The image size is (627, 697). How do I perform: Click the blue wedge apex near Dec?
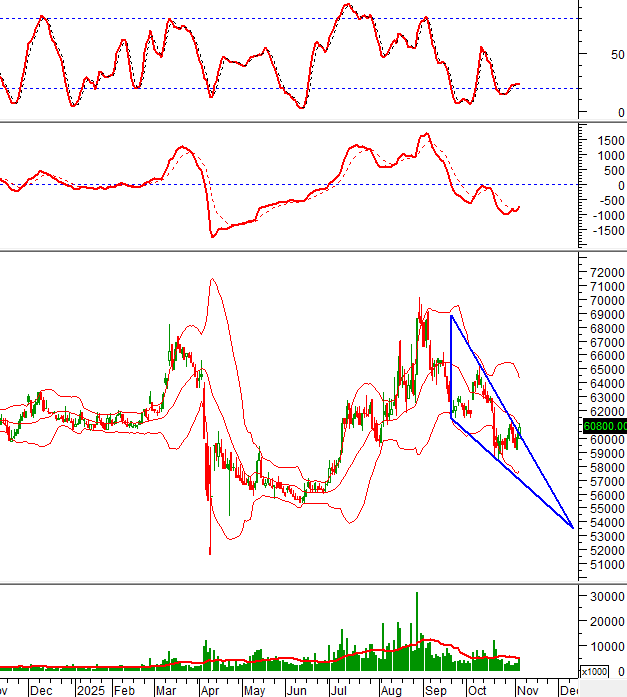coord(572,526)
